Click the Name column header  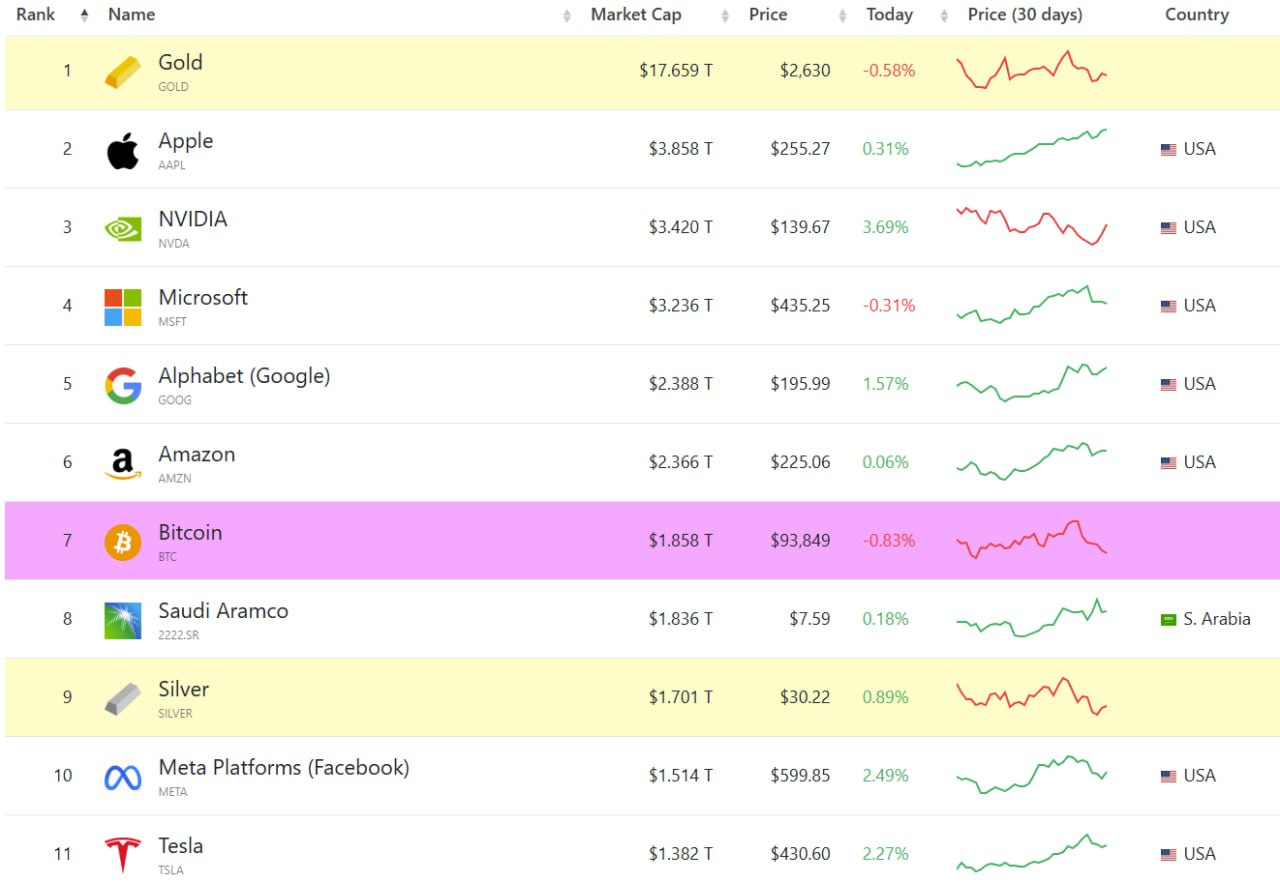[131, 15]
